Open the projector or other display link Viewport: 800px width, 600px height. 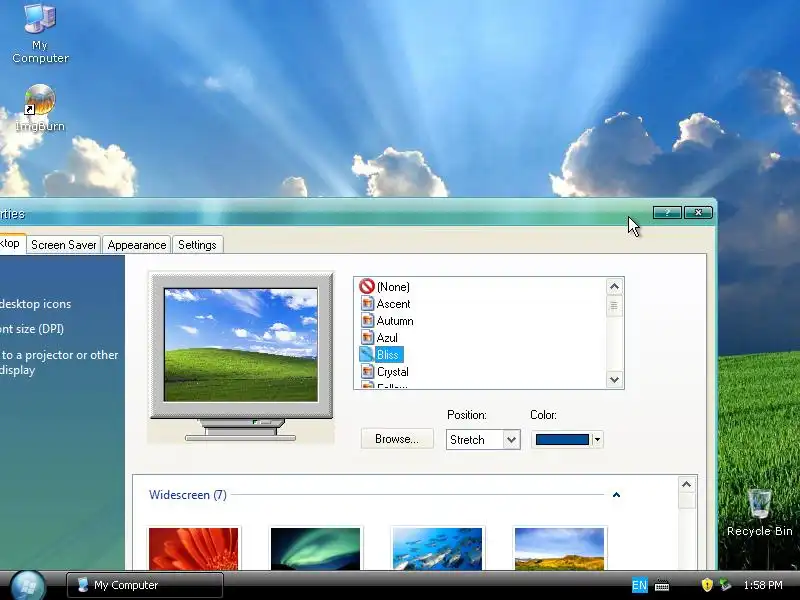click(x=59, y=362)
